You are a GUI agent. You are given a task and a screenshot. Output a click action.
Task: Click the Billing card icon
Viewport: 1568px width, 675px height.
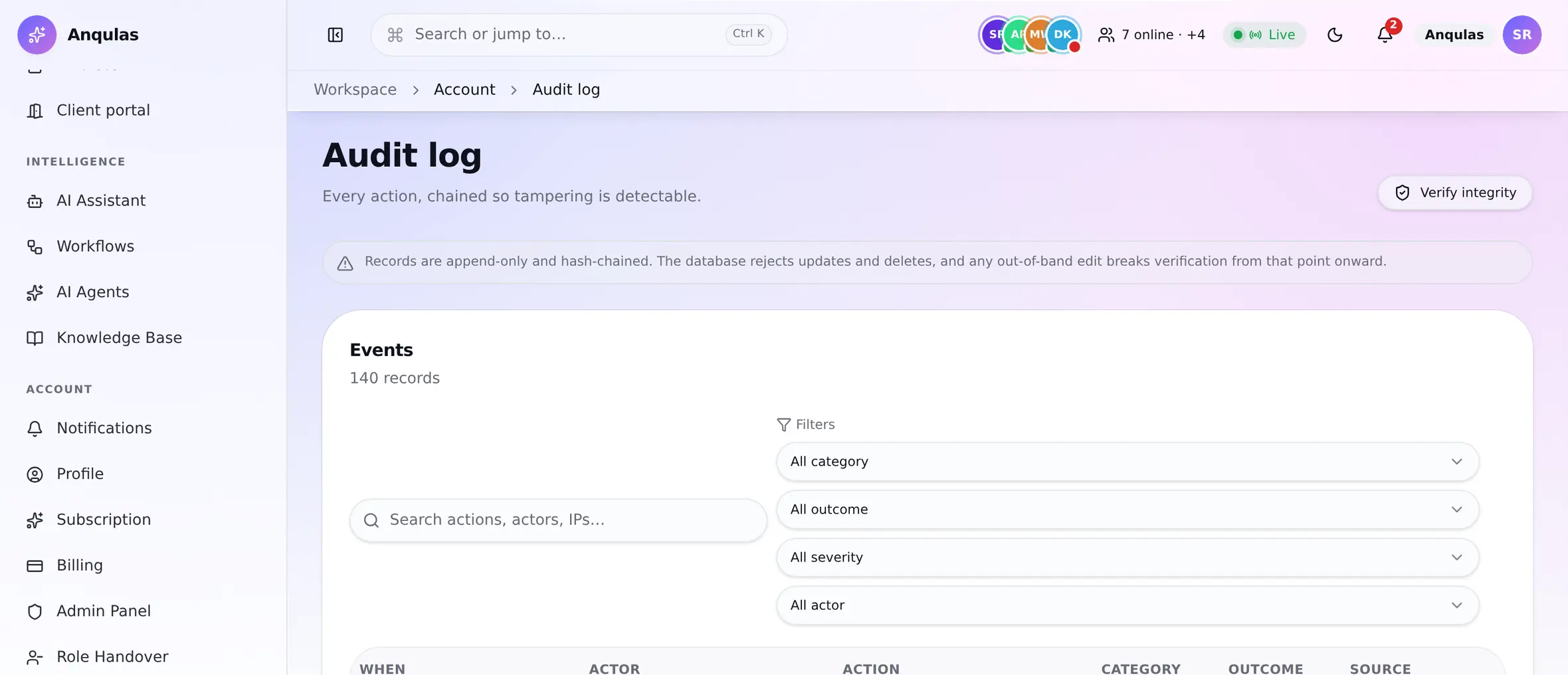click(35, 566)
